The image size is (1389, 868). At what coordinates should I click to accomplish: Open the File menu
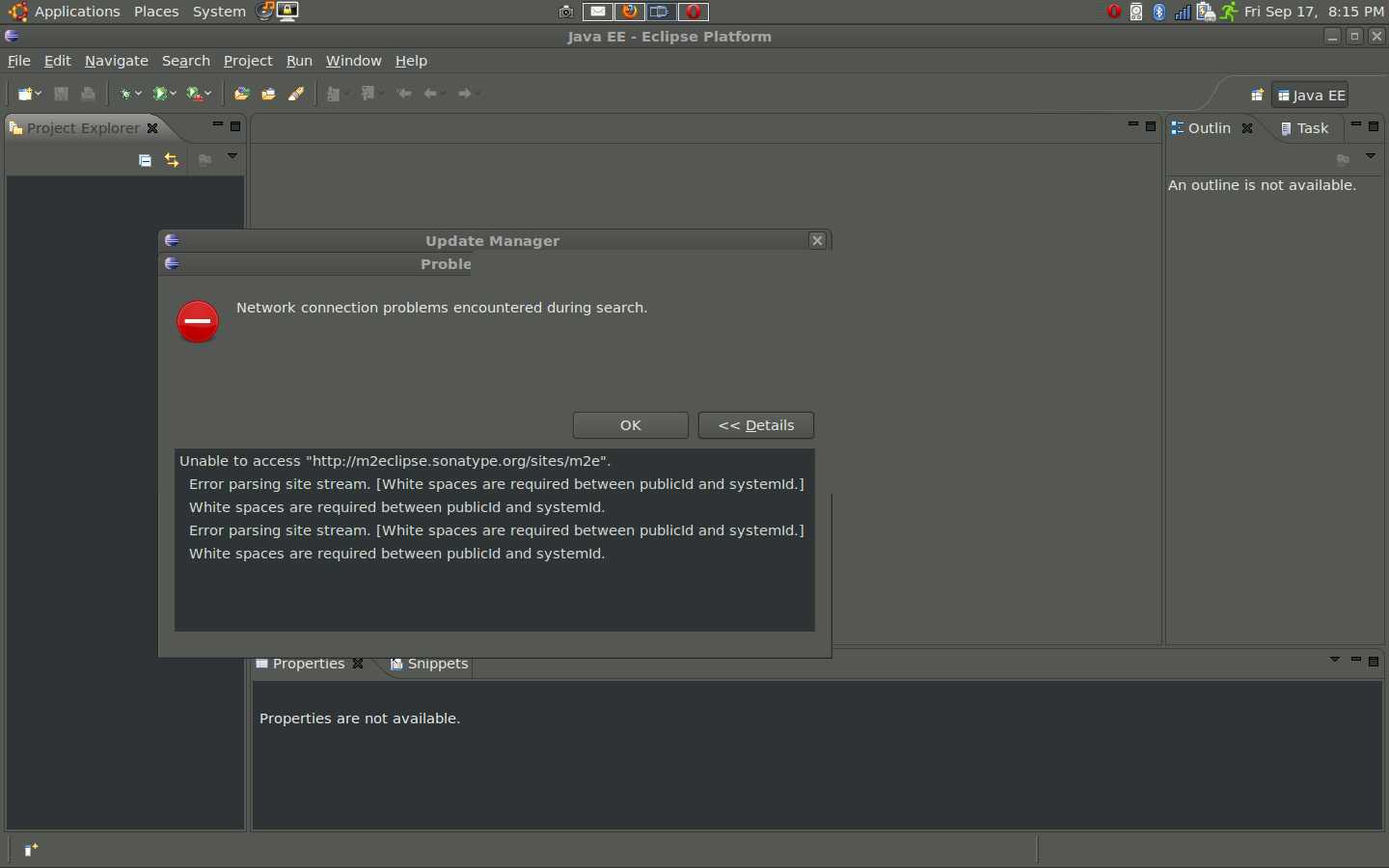[x=19, y=61]
